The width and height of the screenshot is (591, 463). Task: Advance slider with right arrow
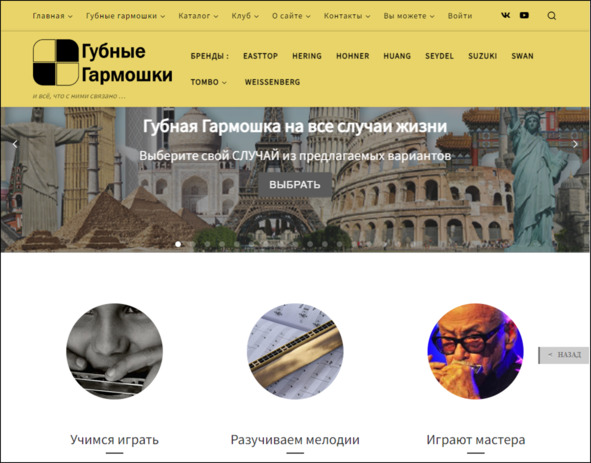[575, 144]
